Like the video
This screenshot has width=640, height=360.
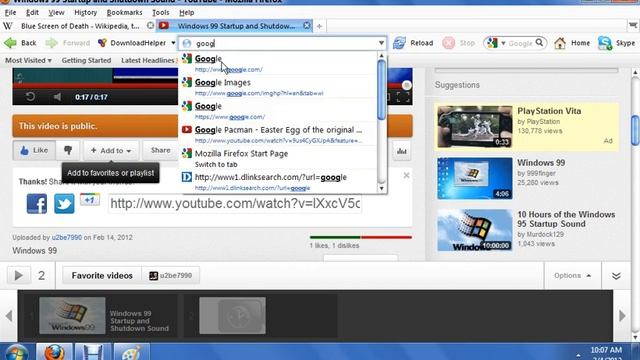click(x=34, y=150)
